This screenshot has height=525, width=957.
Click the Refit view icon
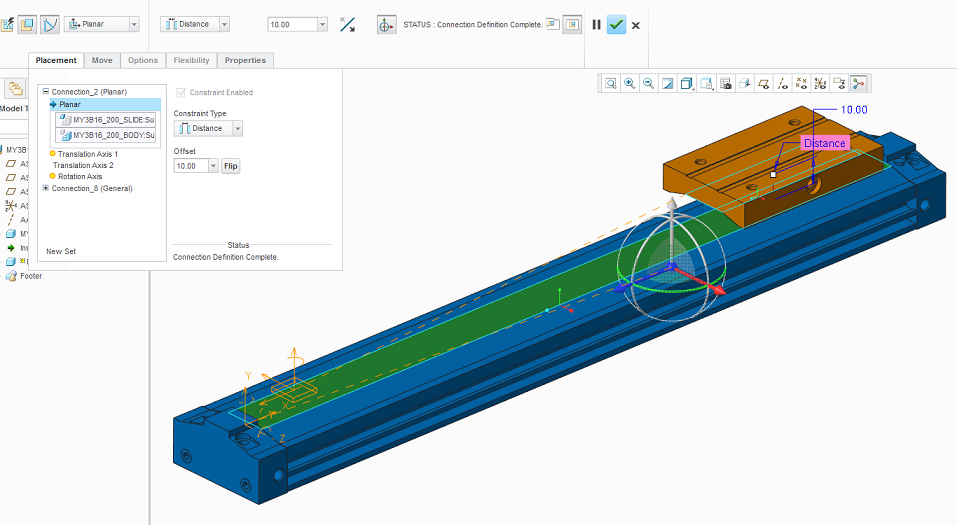[610, 84]
